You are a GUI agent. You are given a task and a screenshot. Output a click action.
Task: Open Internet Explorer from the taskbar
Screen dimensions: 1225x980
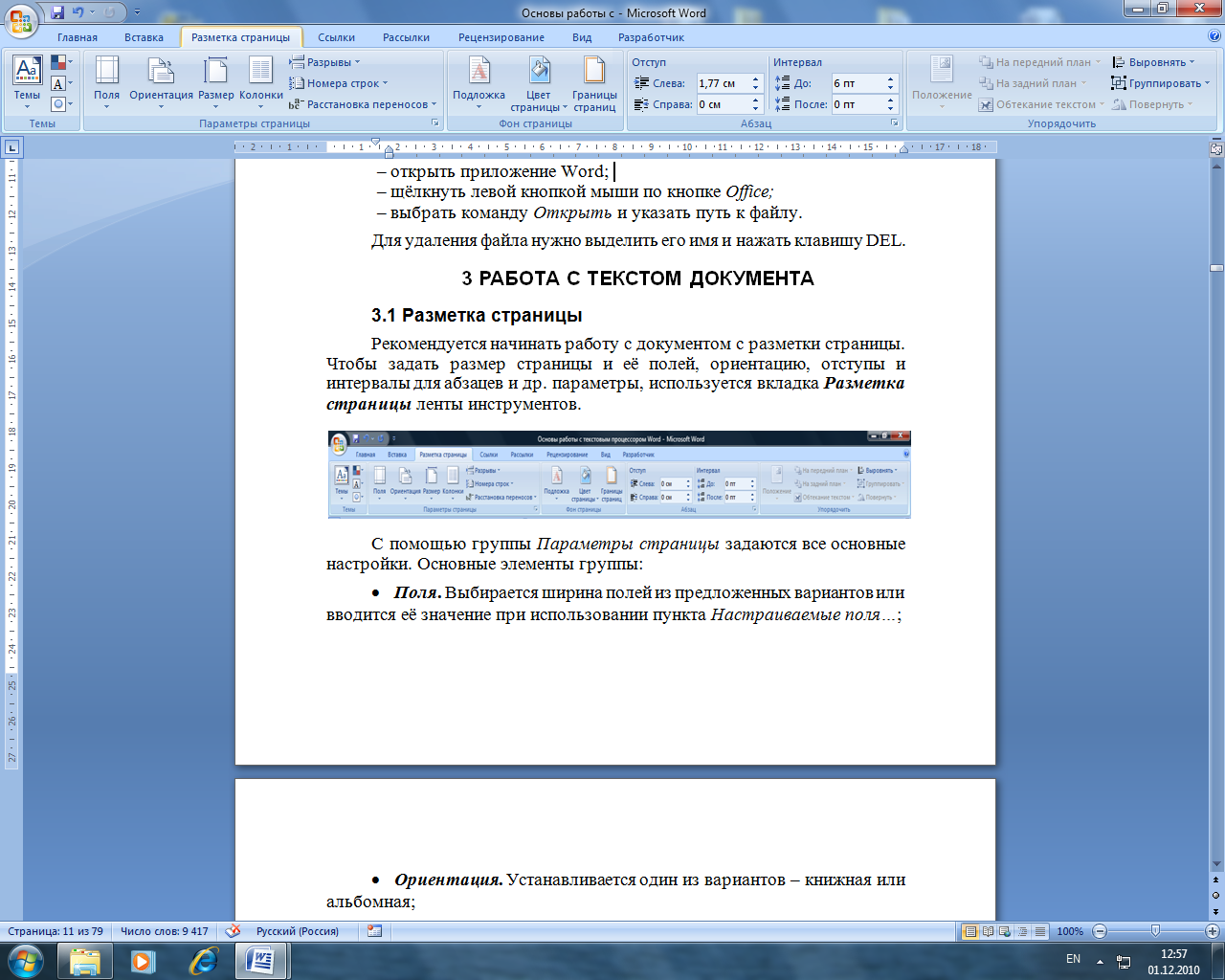point(203,960)
